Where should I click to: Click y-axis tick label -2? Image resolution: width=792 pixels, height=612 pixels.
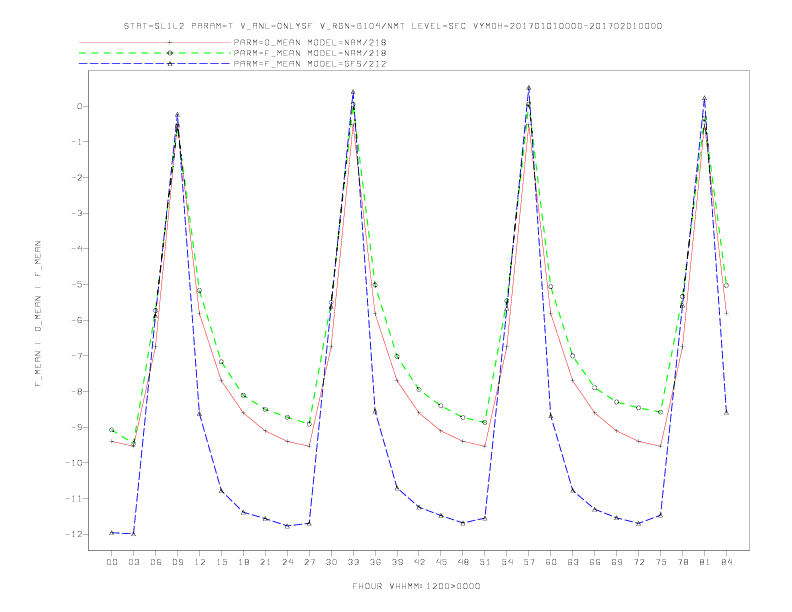coord(76,177)
